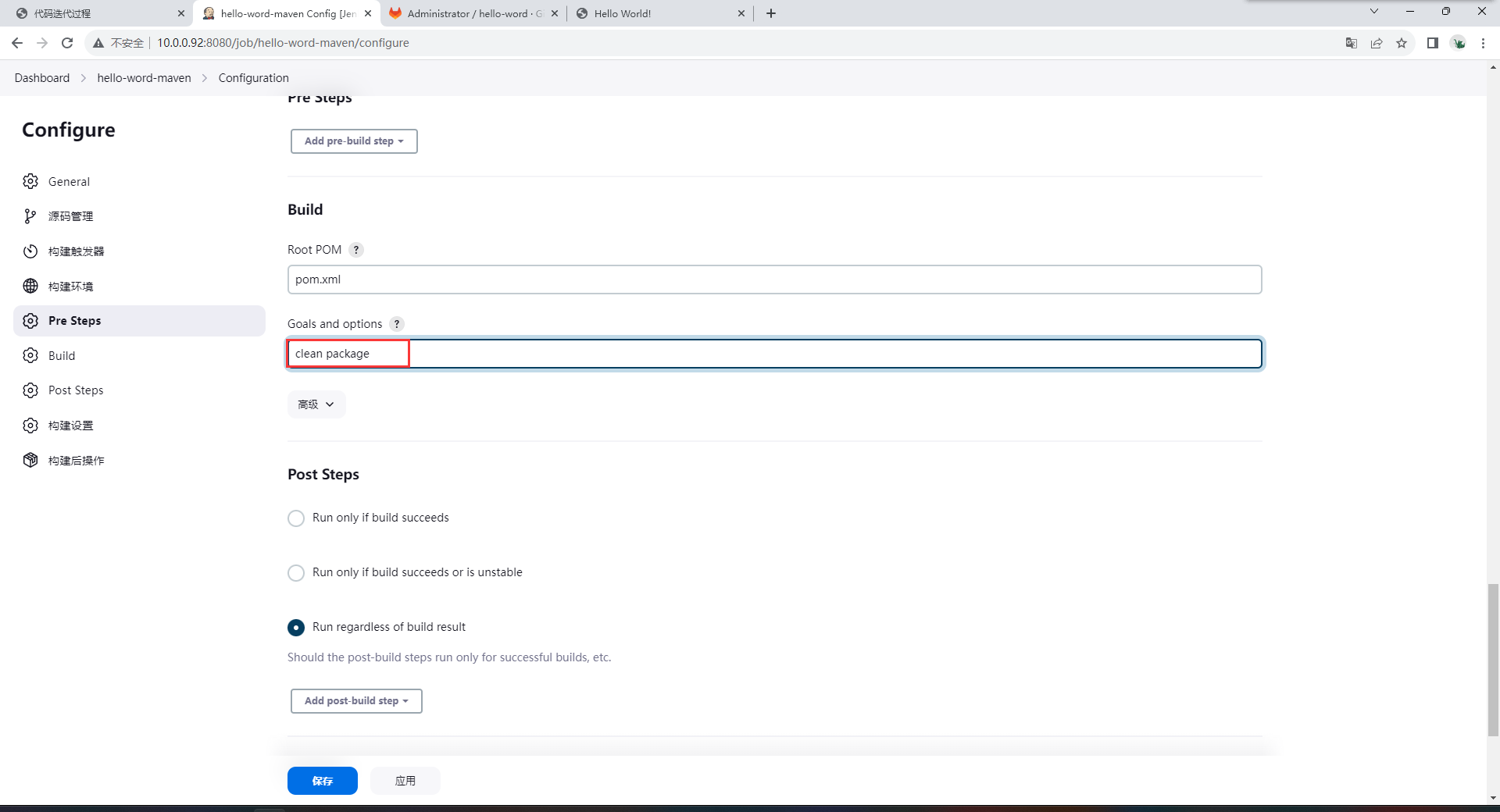Click the Build gear icon in sidebar
The image size is (1500, 812).
click(30, 355)
